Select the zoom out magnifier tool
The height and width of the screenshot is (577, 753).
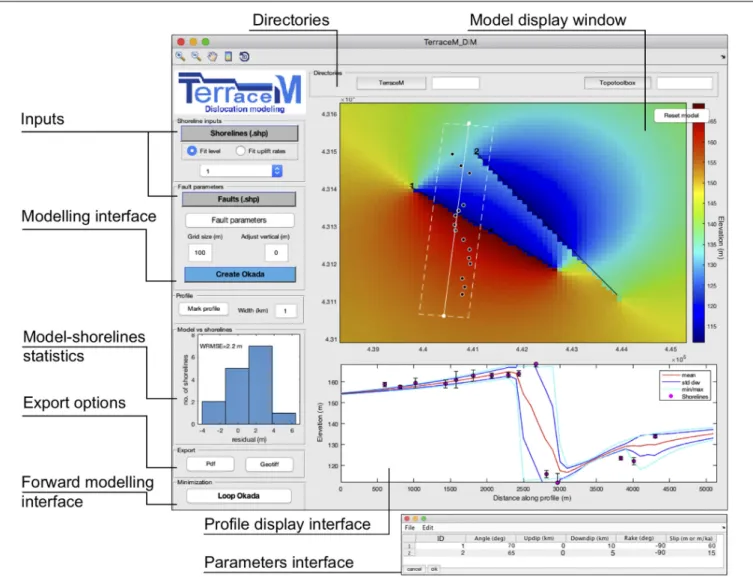(x=196, y=57)
